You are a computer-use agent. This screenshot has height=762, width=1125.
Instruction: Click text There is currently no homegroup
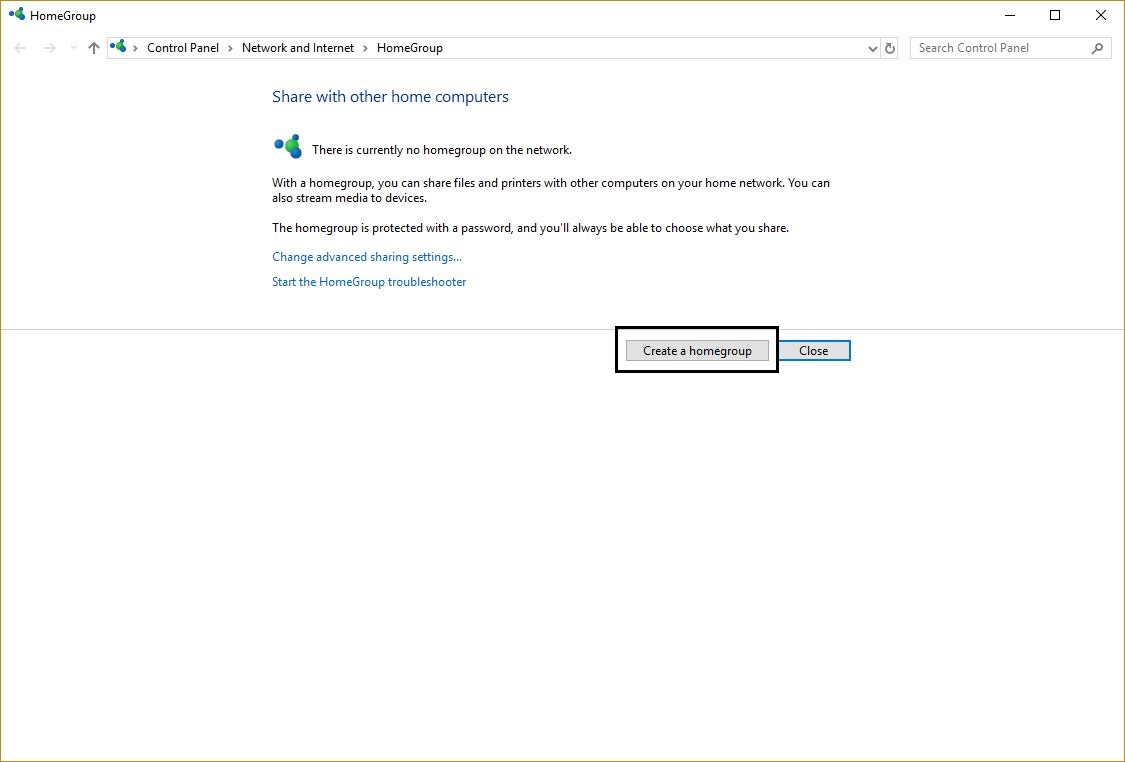[x=442, y=150]
